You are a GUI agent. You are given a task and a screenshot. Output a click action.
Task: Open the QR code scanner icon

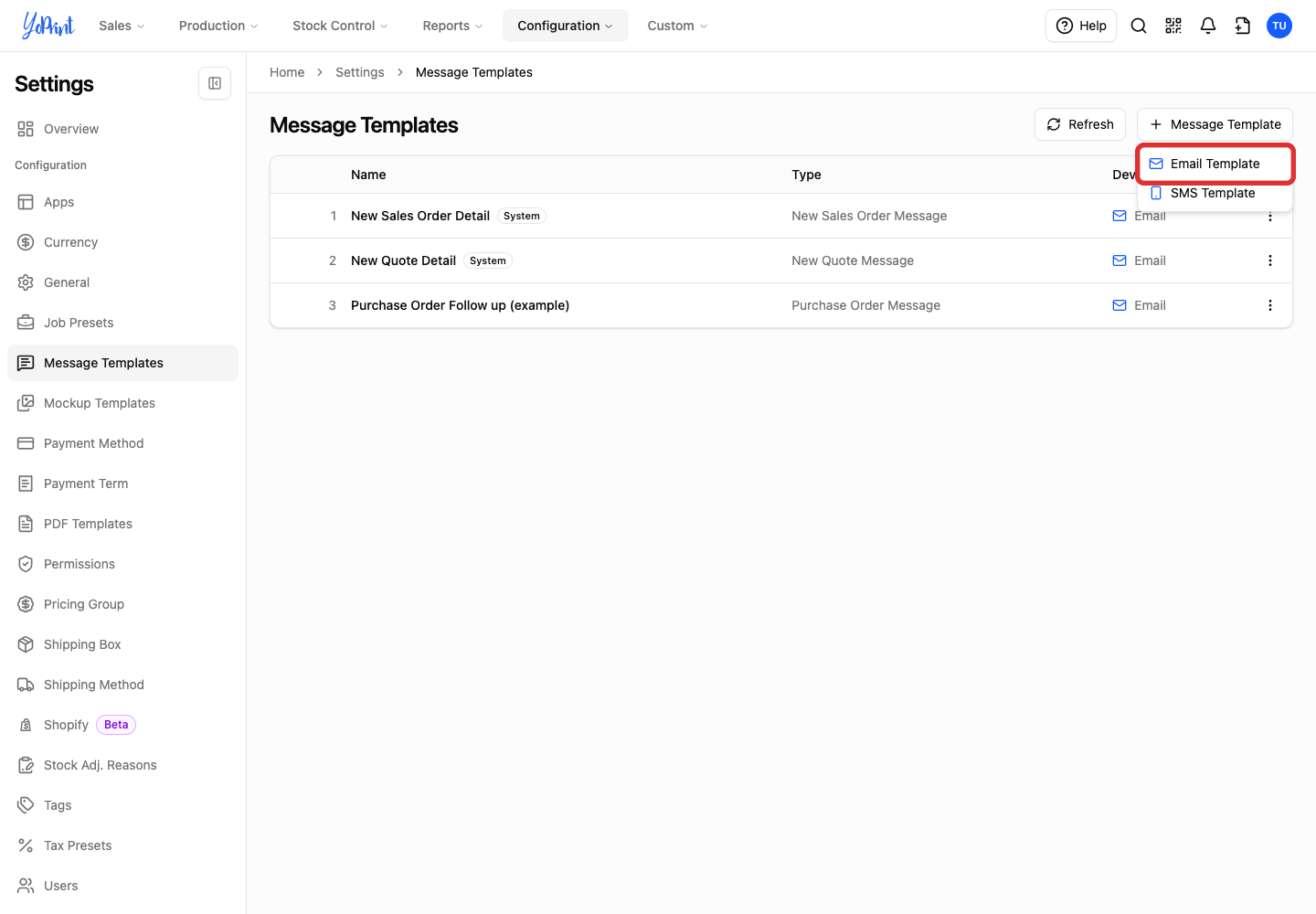click(1173, 26)
